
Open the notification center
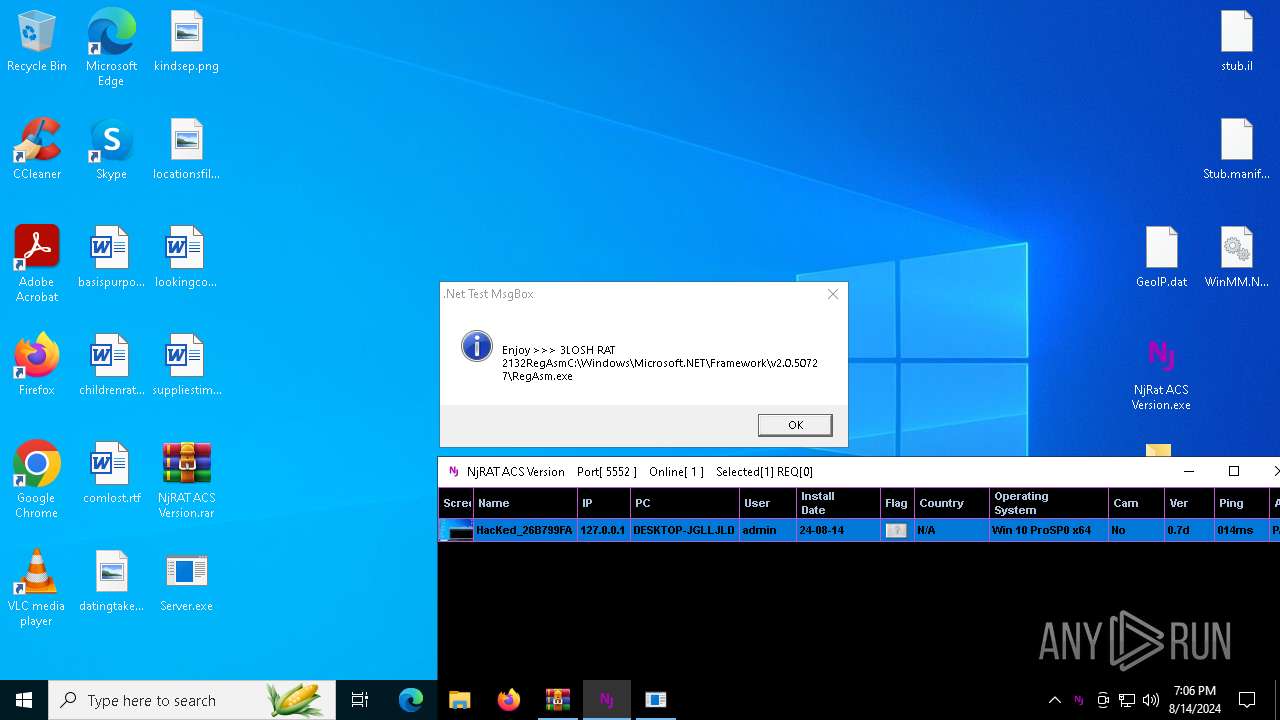[x=1247, y=700]
